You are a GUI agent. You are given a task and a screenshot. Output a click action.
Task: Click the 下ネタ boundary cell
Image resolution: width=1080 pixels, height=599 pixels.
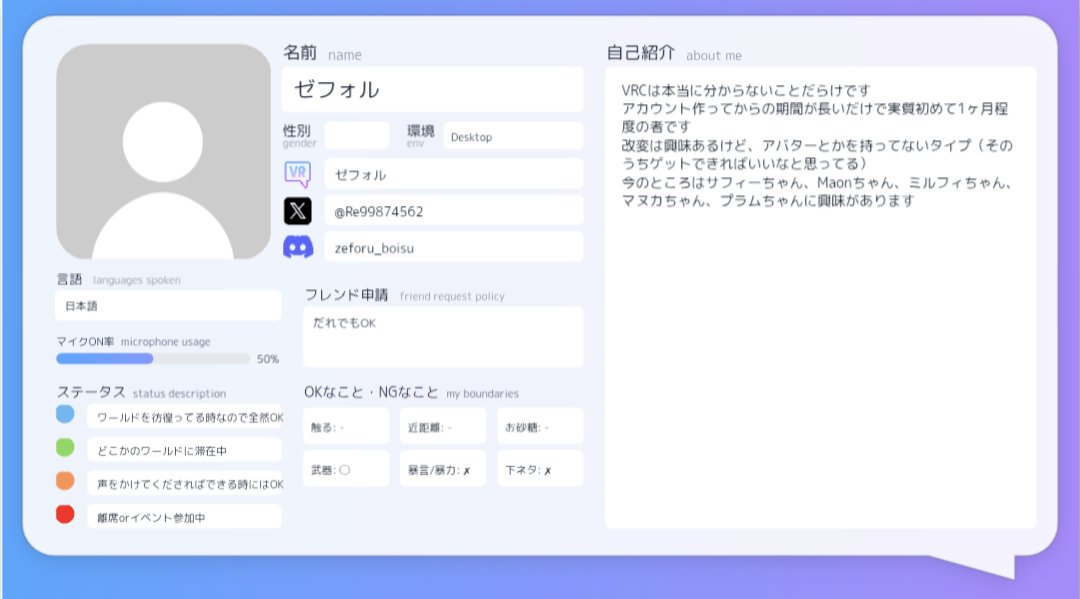540,469
